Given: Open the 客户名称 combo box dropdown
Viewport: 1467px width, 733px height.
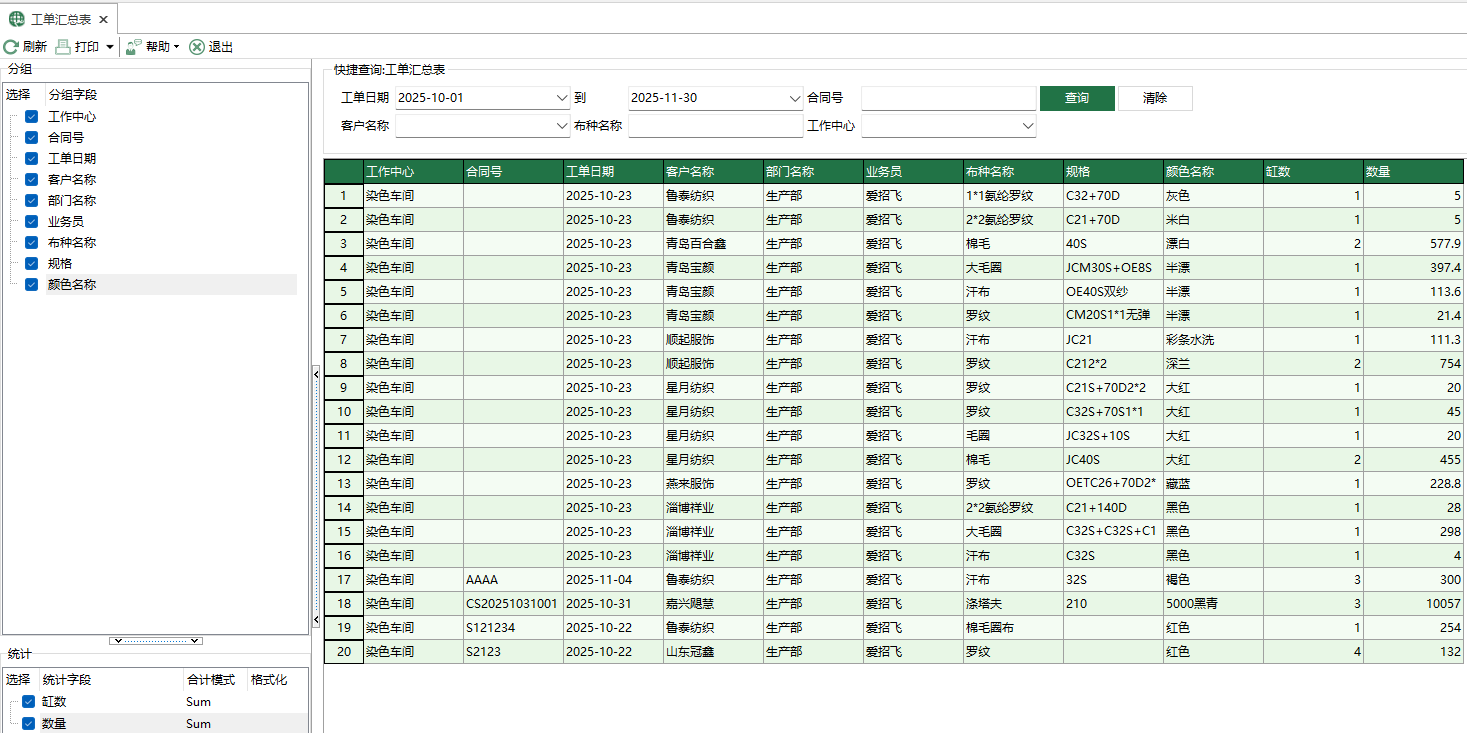Looking at the screenshot, I should tap(560, 126).
